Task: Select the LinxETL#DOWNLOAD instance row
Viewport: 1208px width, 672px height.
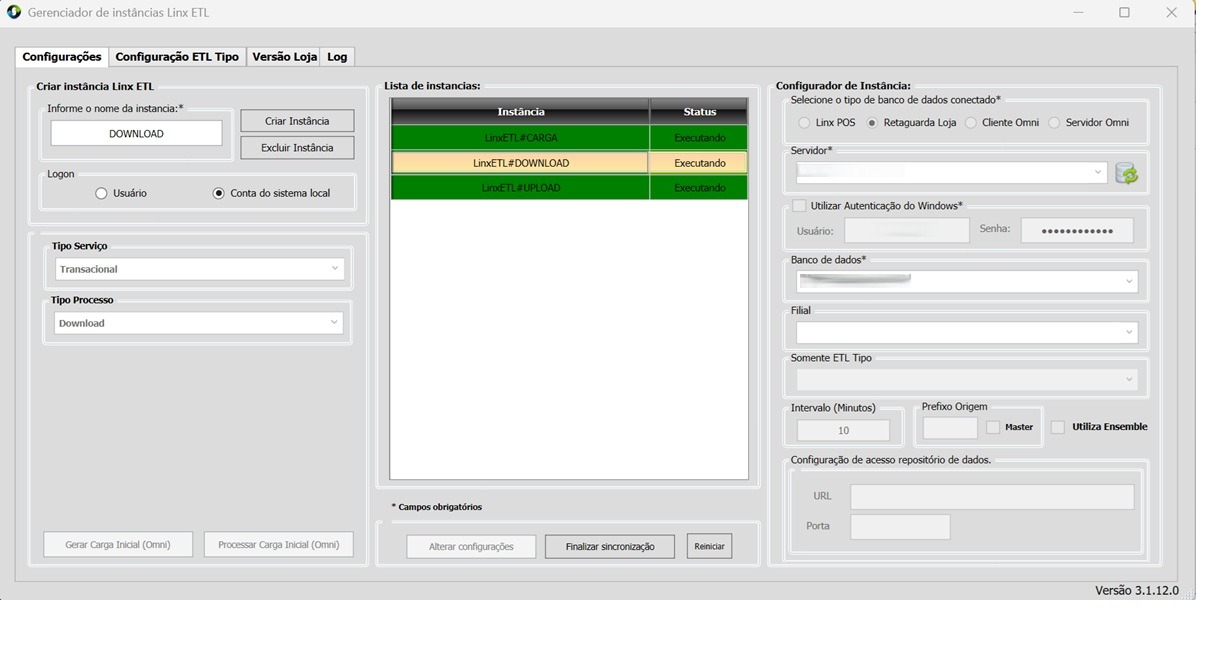Action: coord(569,163)
